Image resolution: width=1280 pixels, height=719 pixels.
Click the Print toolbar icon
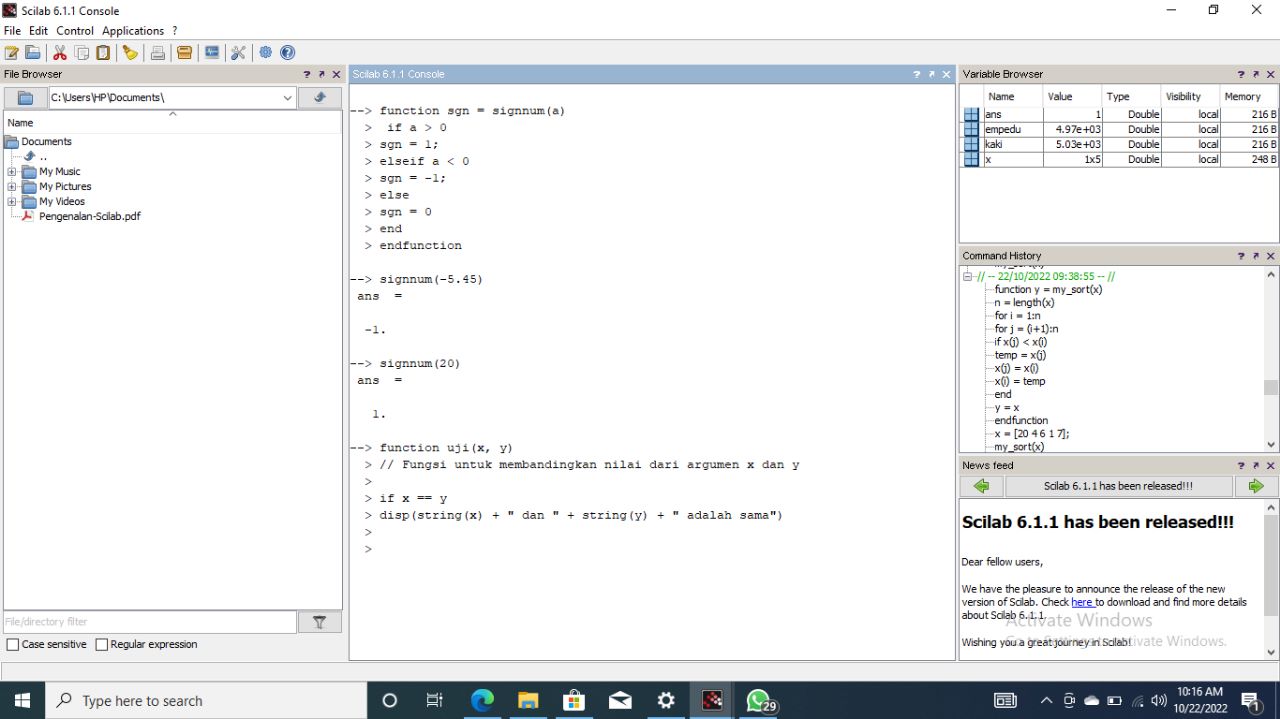point(158,53)
